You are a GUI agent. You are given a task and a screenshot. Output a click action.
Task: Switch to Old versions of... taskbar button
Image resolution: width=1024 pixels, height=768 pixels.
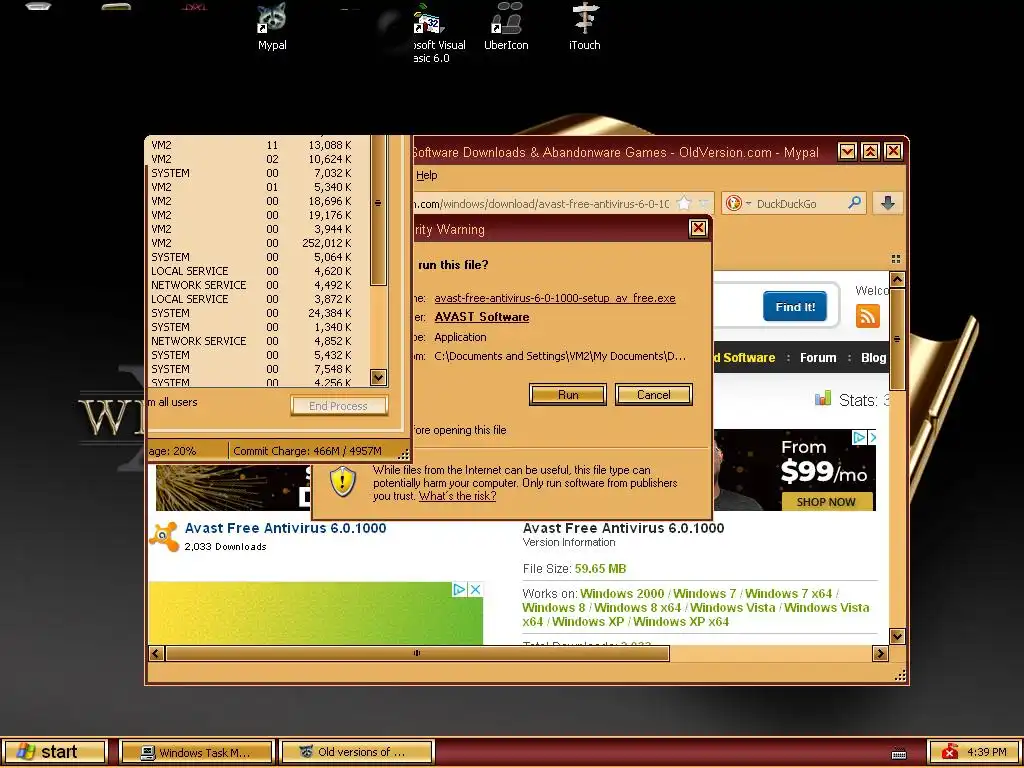[x=357, y=752]
